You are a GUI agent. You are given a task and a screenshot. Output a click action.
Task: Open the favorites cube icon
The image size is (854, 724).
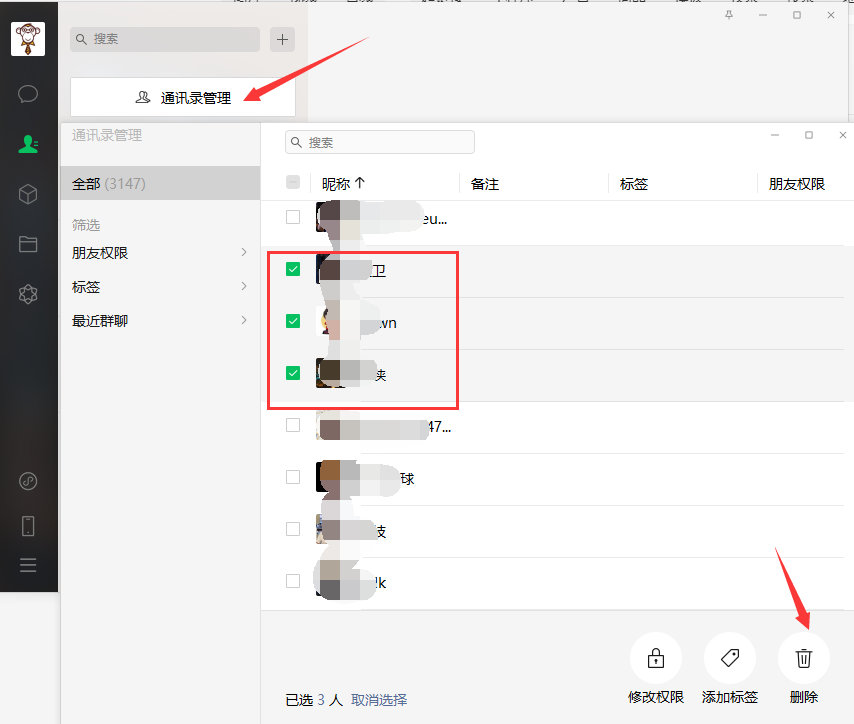28,194
